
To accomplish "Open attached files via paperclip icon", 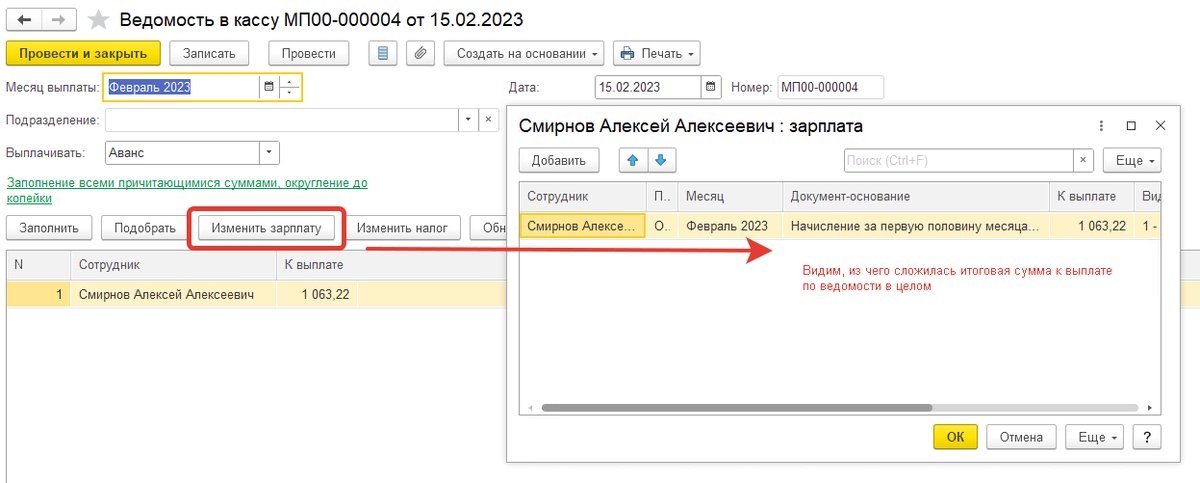I will (x=421, y=53).
